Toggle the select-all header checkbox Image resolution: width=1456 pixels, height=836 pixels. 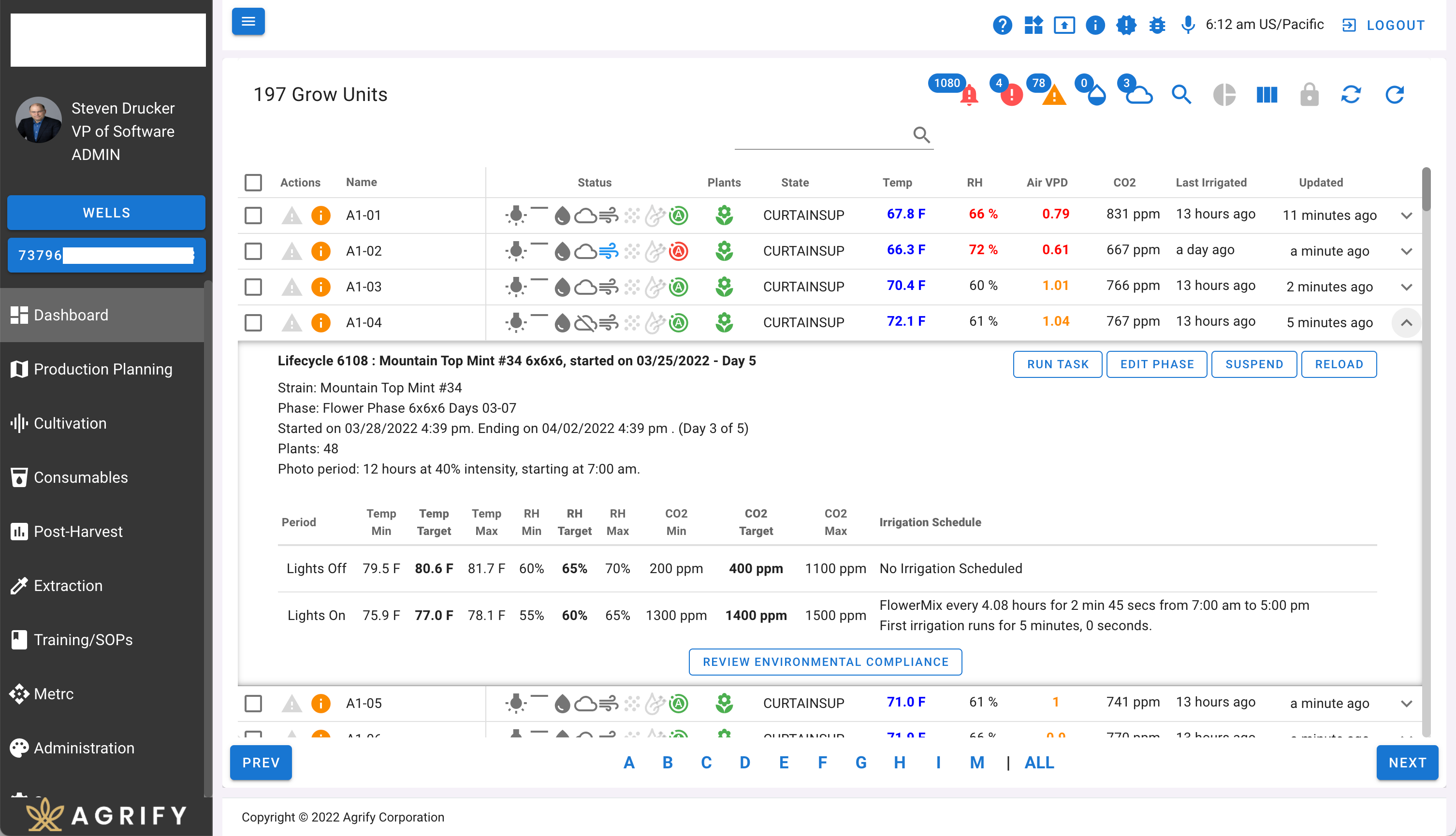(x=253, y=183)
